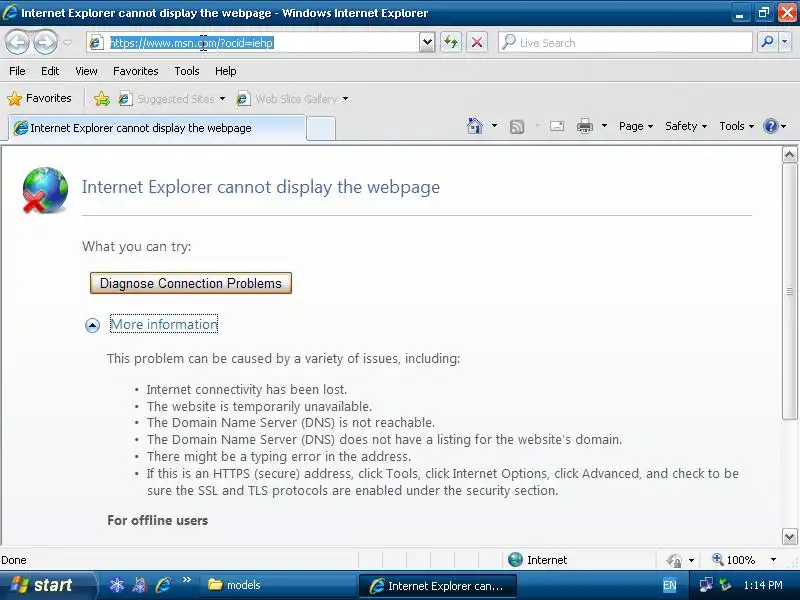This screenshot has height=600, width=800.
Task: Click the Done status bar text
Action: pyautogui.click(x=14, y=560)
